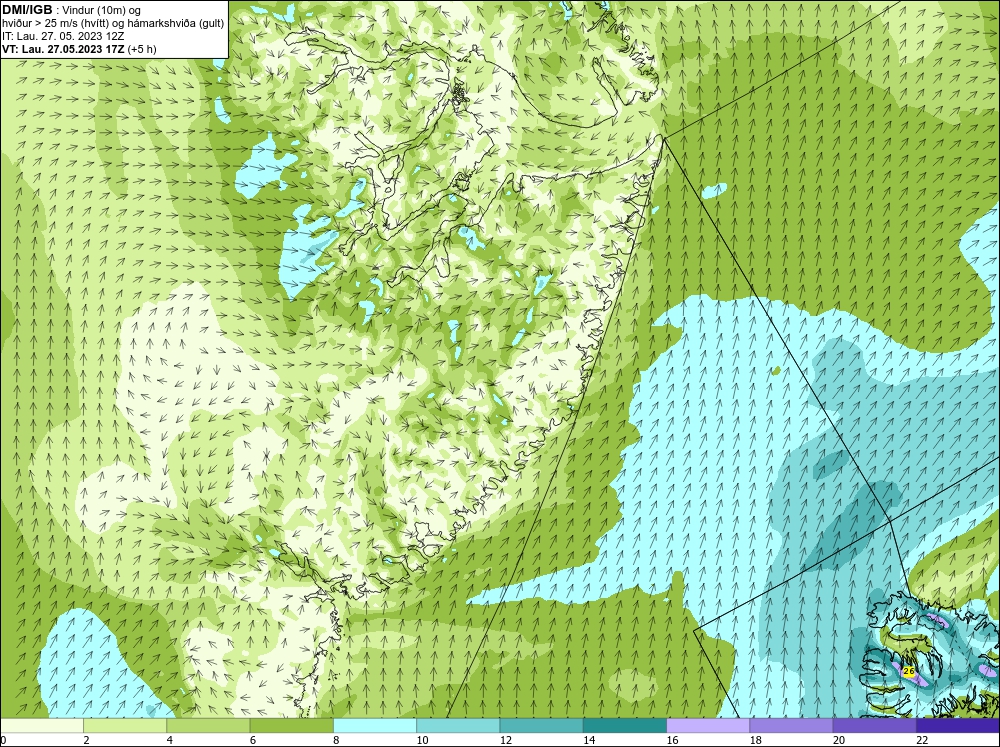Viewport: 1000px width, 747px height.
Task: Select the 14–16 m/s dark teal legend swatch
Action: (625, 725)
